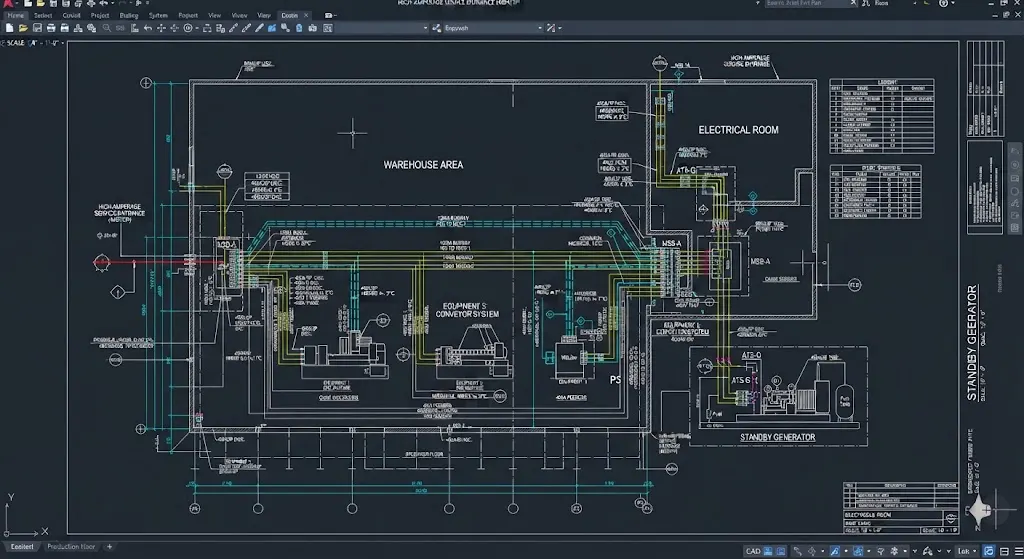
Task: Toggle the highlighted object snap button
Action: (x=835, y=551)
